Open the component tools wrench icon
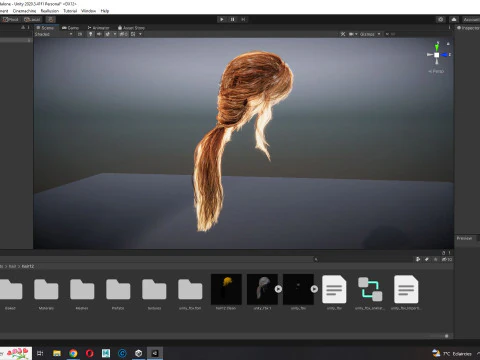 click(343, 34)
